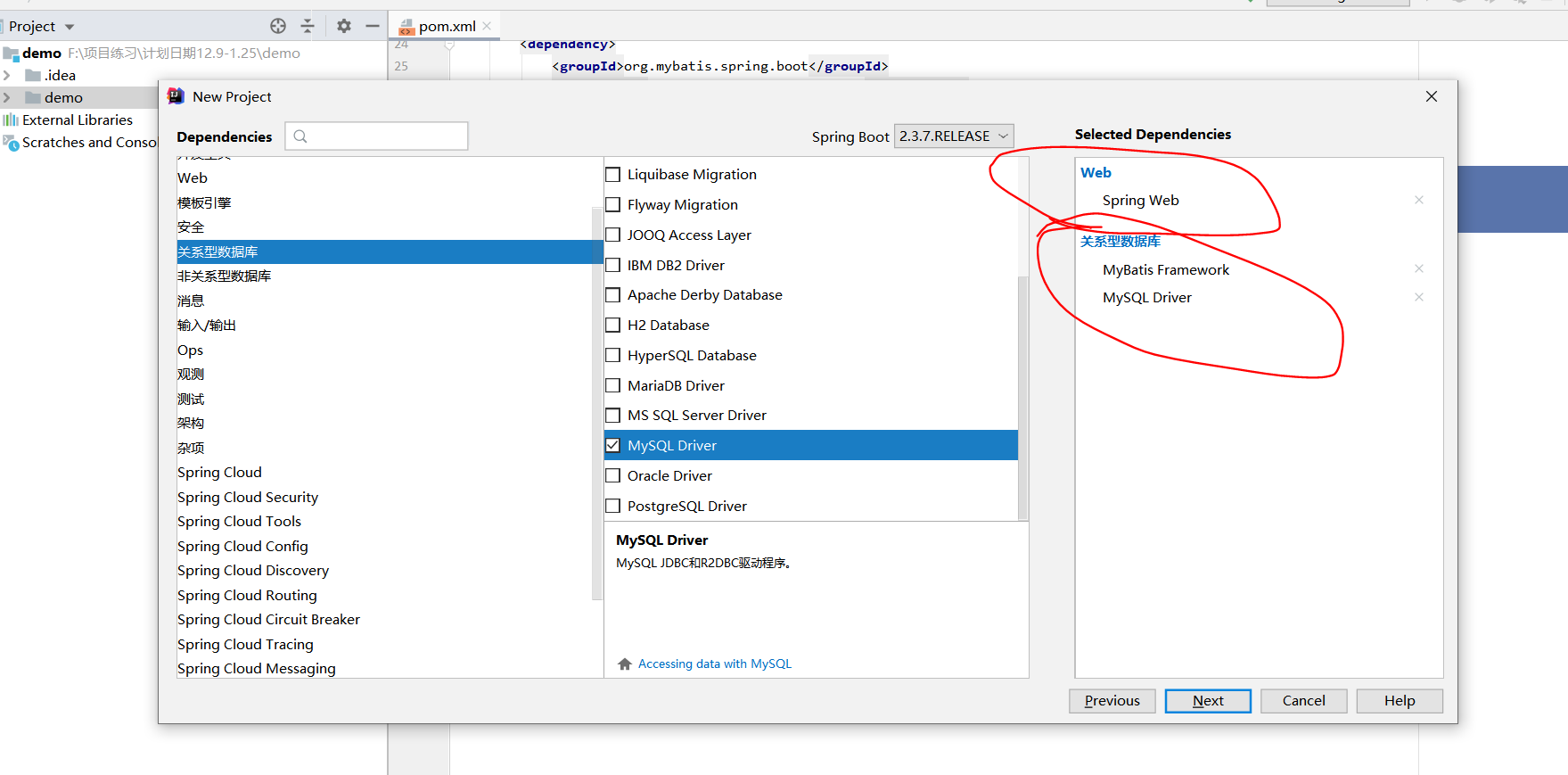Image resolution: width=1568 pixels, height=775 pixels.
Task: Expand the .idea folder
Action: (7, 75)
